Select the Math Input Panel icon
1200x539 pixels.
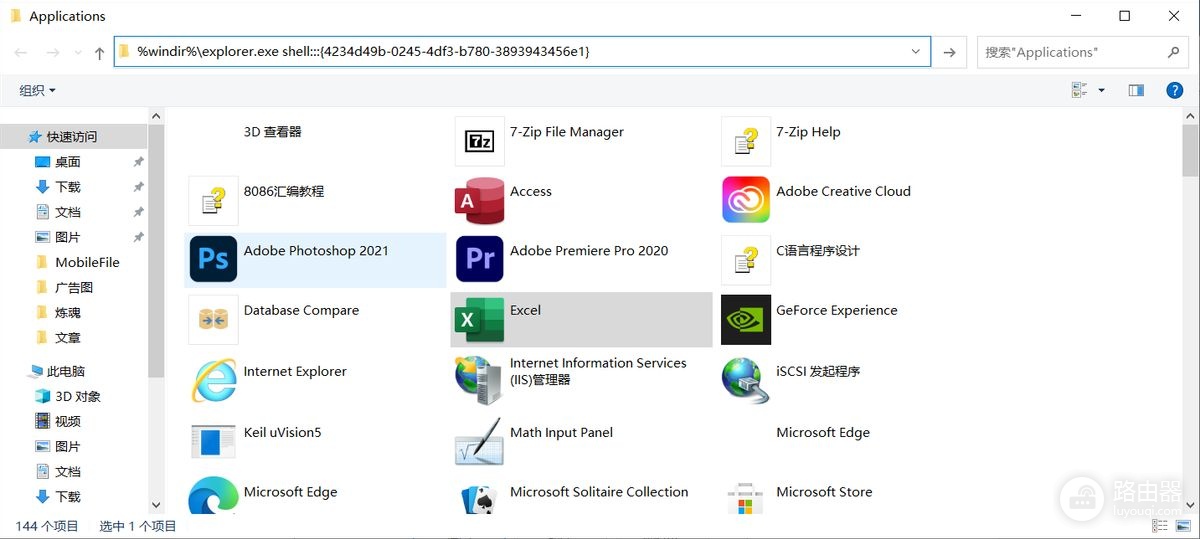pyautogui.click(x=480, y=441)
